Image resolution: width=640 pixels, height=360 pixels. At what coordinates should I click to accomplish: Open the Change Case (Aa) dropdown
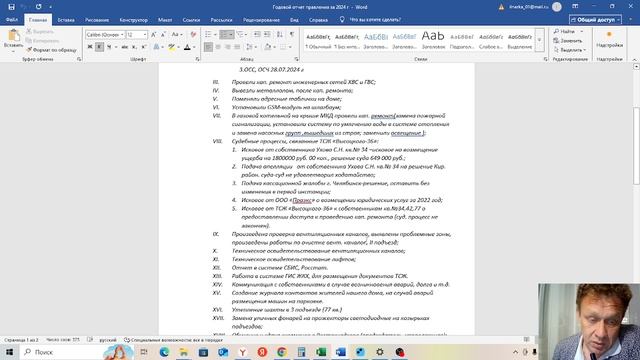[x=176, y=35]
